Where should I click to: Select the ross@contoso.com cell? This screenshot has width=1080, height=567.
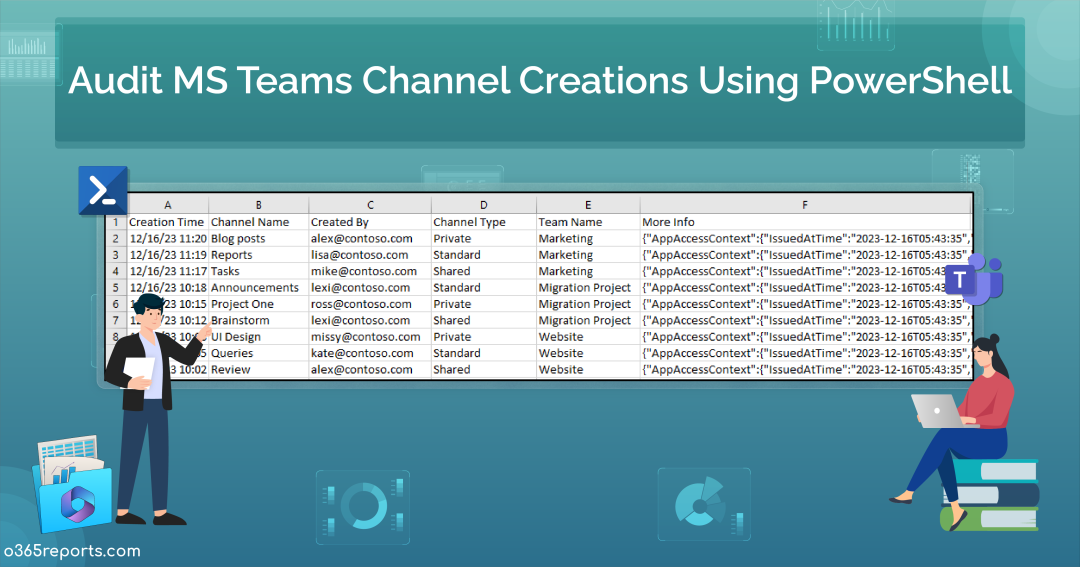(x=370, y=304)
